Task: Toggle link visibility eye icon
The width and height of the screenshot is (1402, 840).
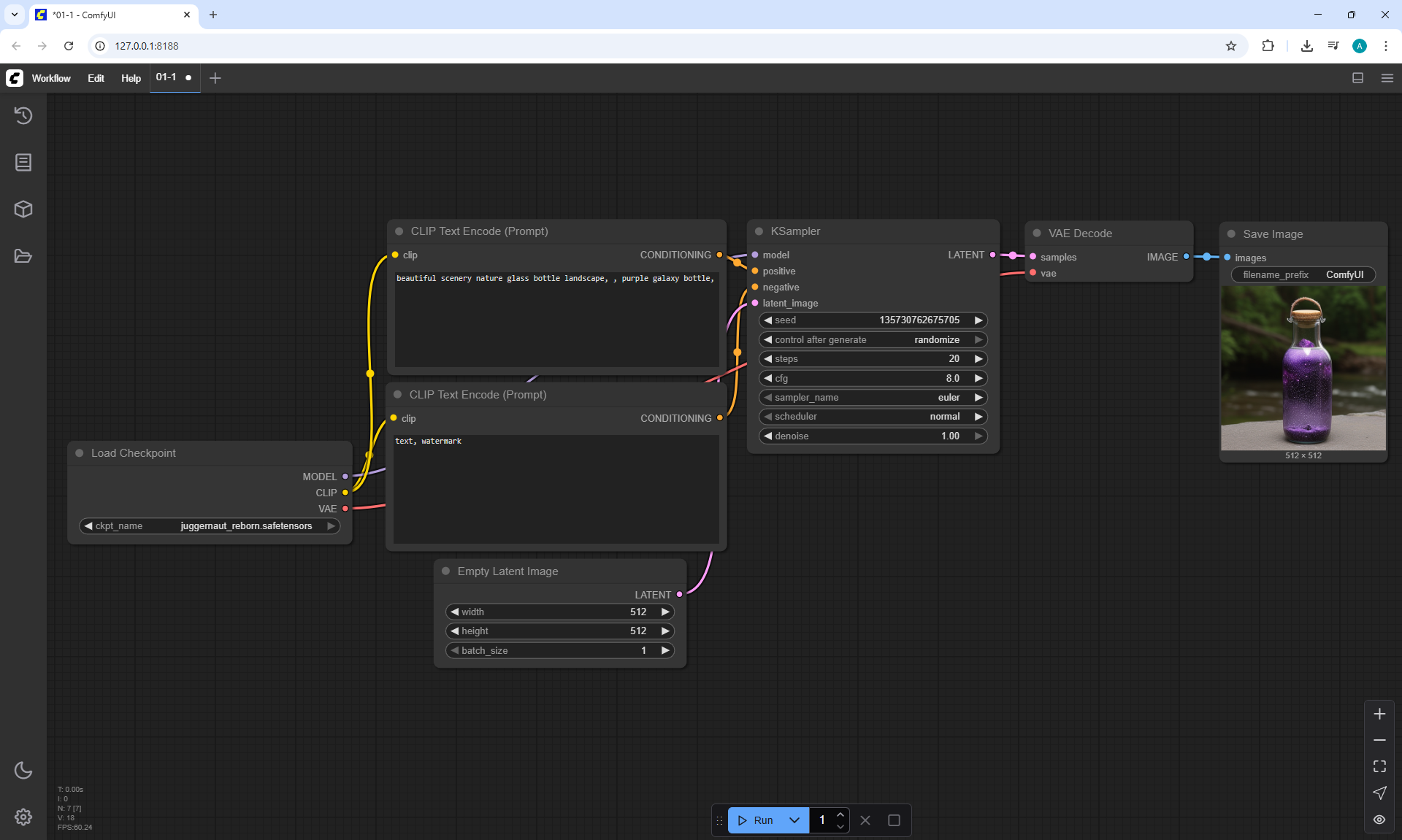Action: click(x=1379, y=820)
